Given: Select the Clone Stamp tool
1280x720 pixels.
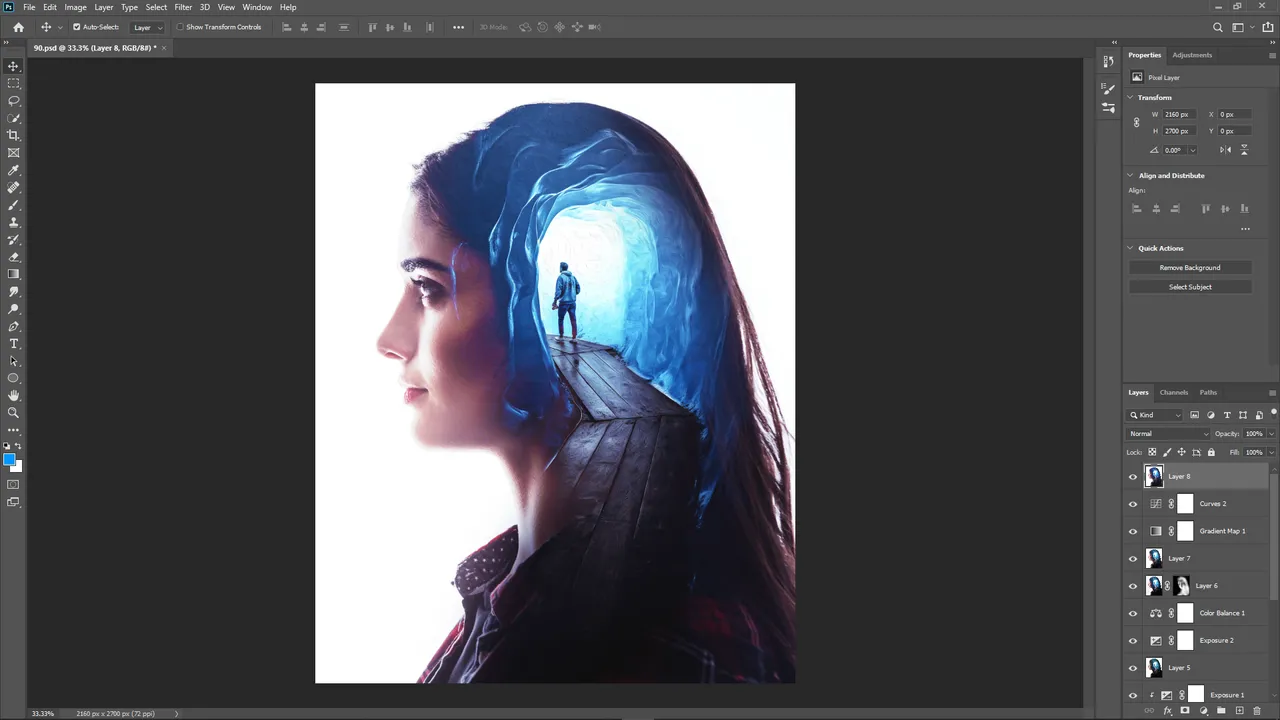Looking at the screenshot, I should click(x=13, y=222).
